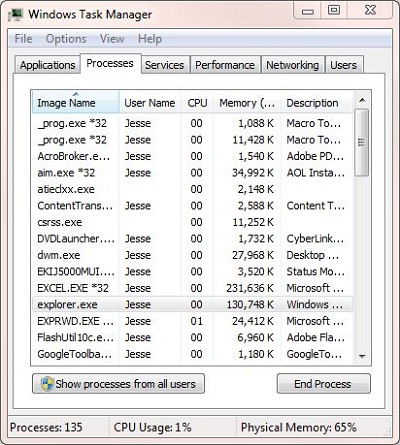This screenshot has width=400, height=445.
Task: Open the Networking tab
Action: coord(292,65)
